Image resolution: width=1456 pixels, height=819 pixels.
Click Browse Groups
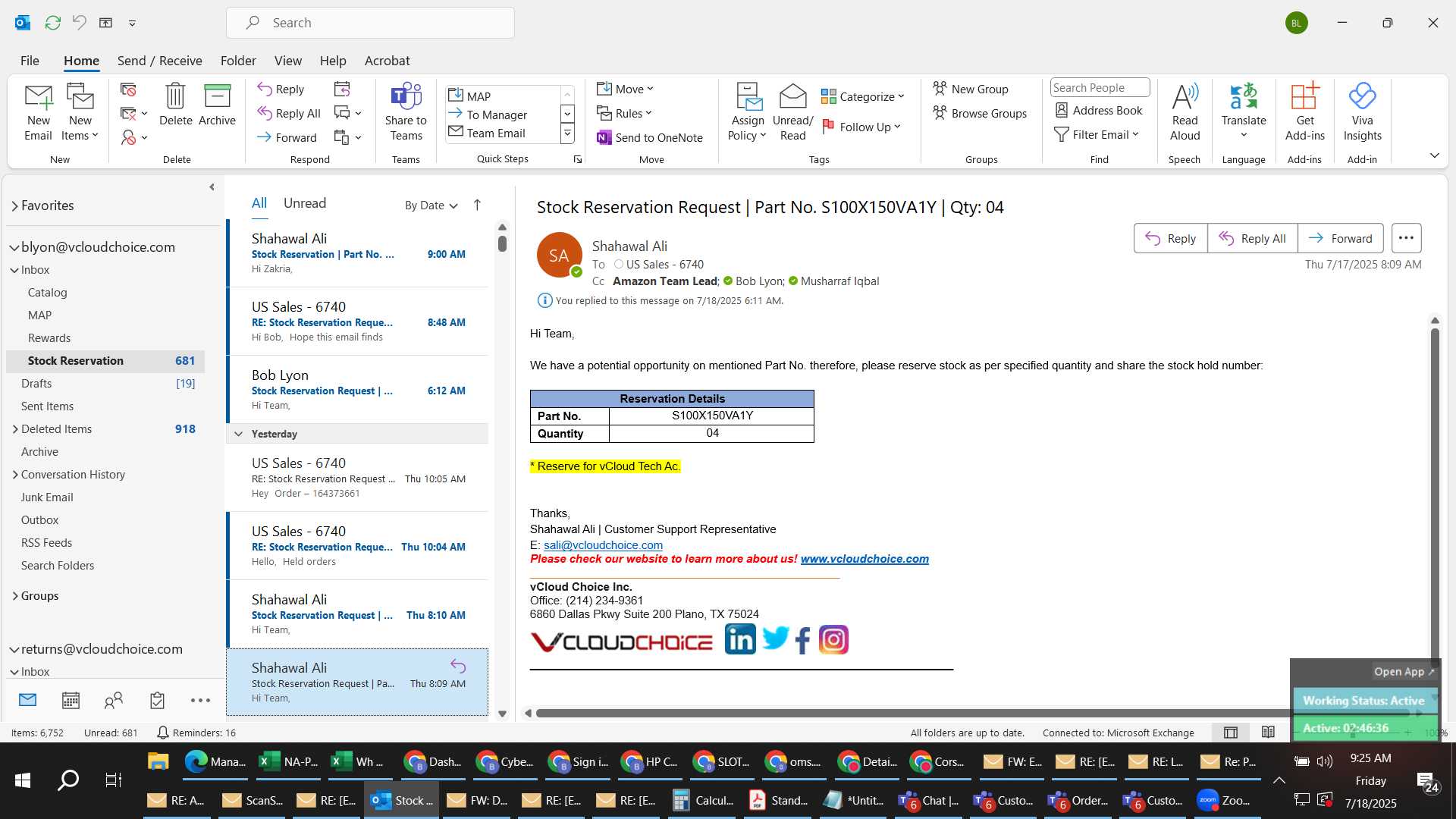(x=980, y=113)
